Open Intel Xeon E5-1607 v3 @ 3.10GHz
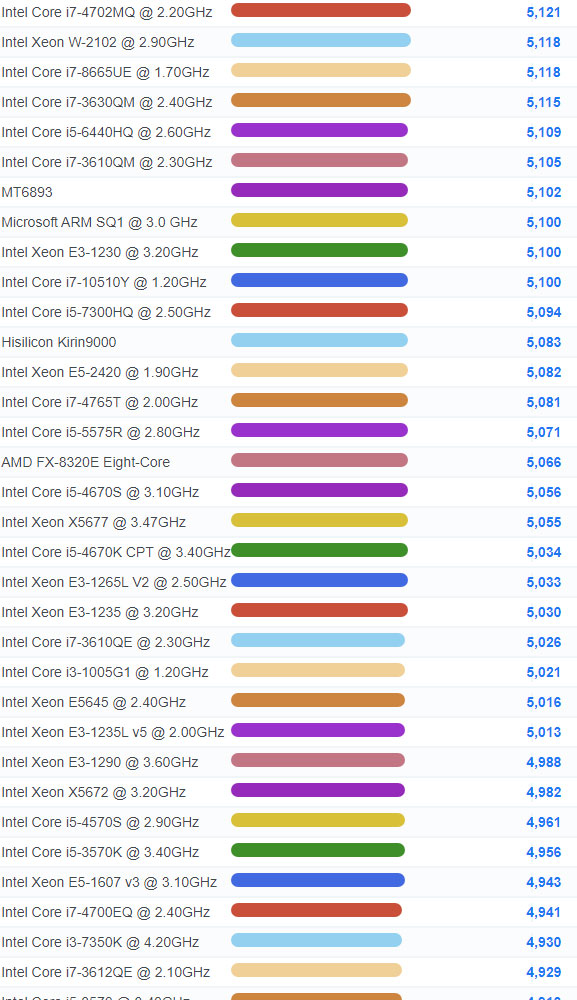Viewport: 577px width, 1000px height. 109,881
